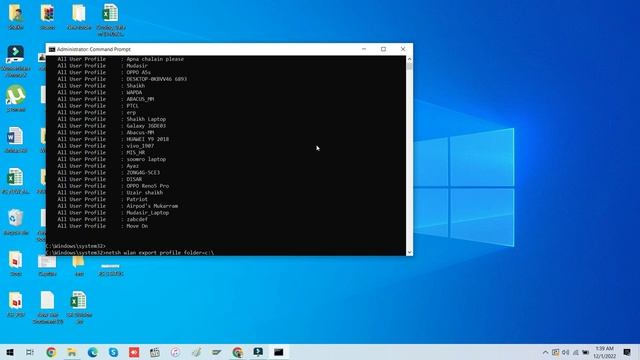
Task: Select the first folder icon with person picture
Action: tap(16, 17)
